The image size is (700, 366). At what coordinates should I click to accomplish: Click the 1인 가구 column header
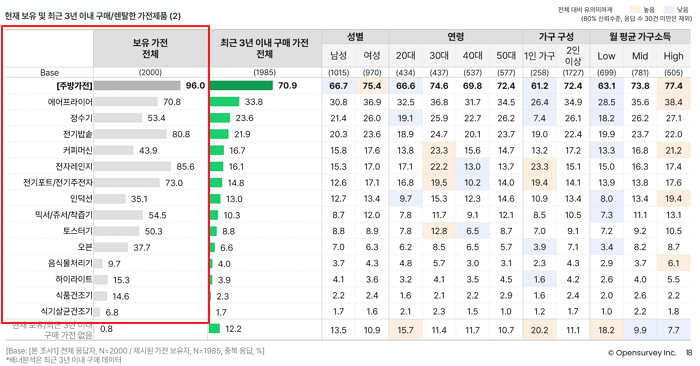(539, 56)
